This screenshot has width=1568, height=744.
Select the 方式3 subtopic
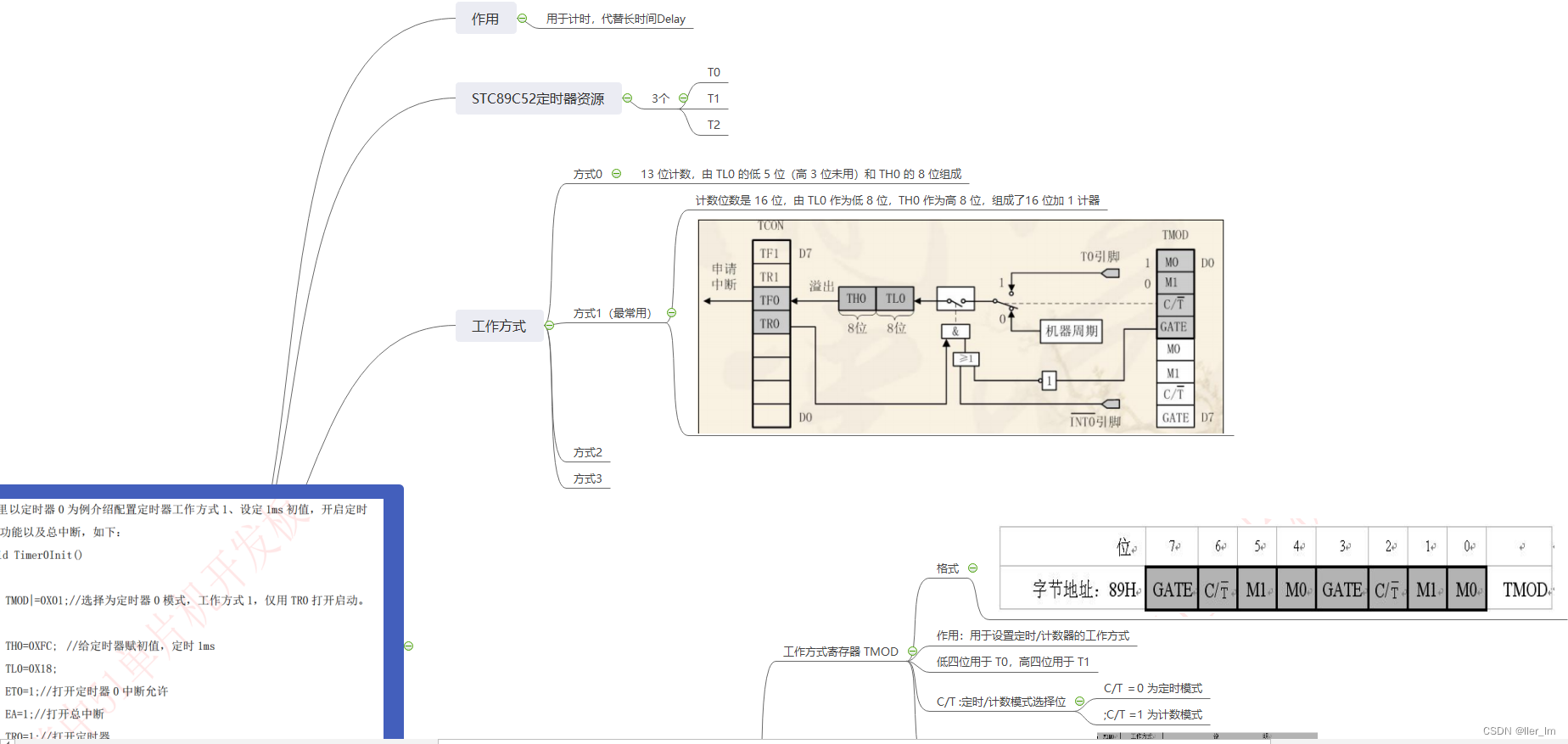588,479
